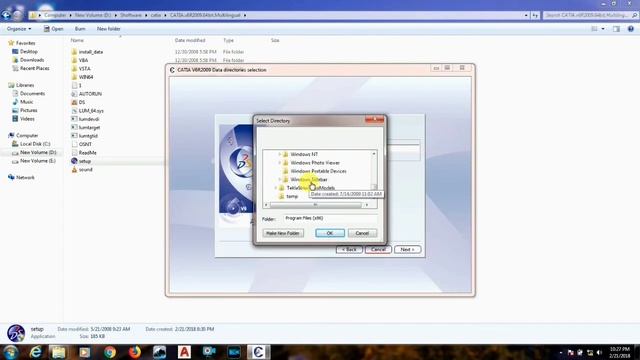
Task: Select Windows NT folder in tree
Action: click(x=304, y=154)
